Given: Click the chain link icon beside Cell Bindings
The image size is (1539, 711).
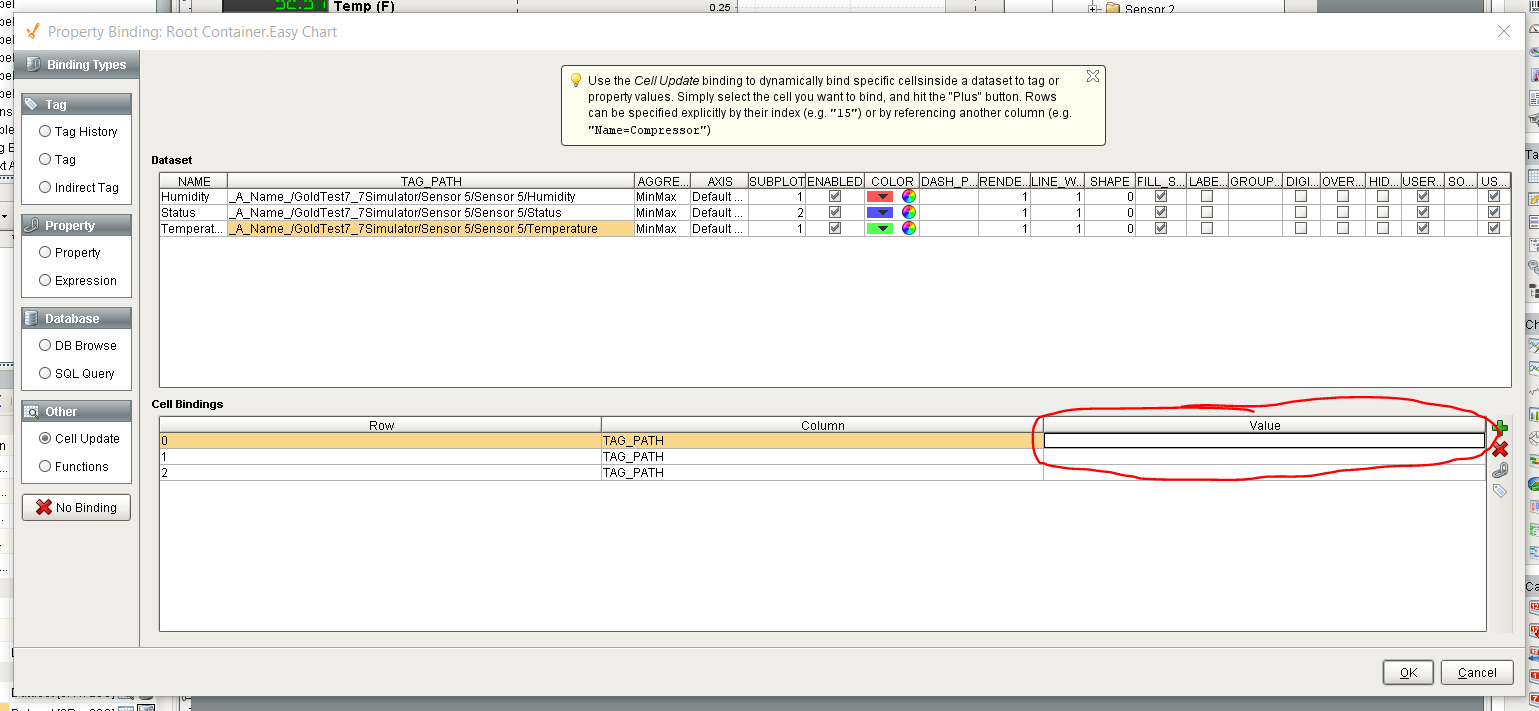Looking at the screenshot, I should click(x=1500, y=469).
